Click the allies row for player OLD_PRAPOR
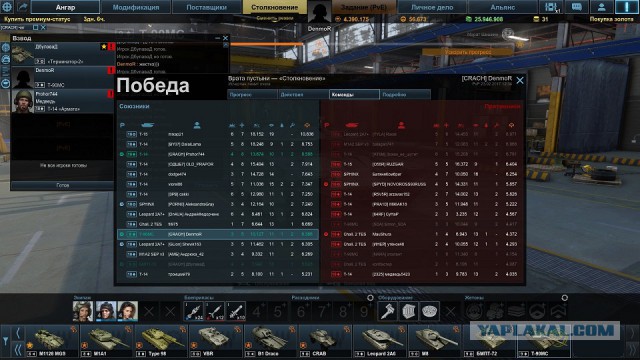 pos(218,164)
